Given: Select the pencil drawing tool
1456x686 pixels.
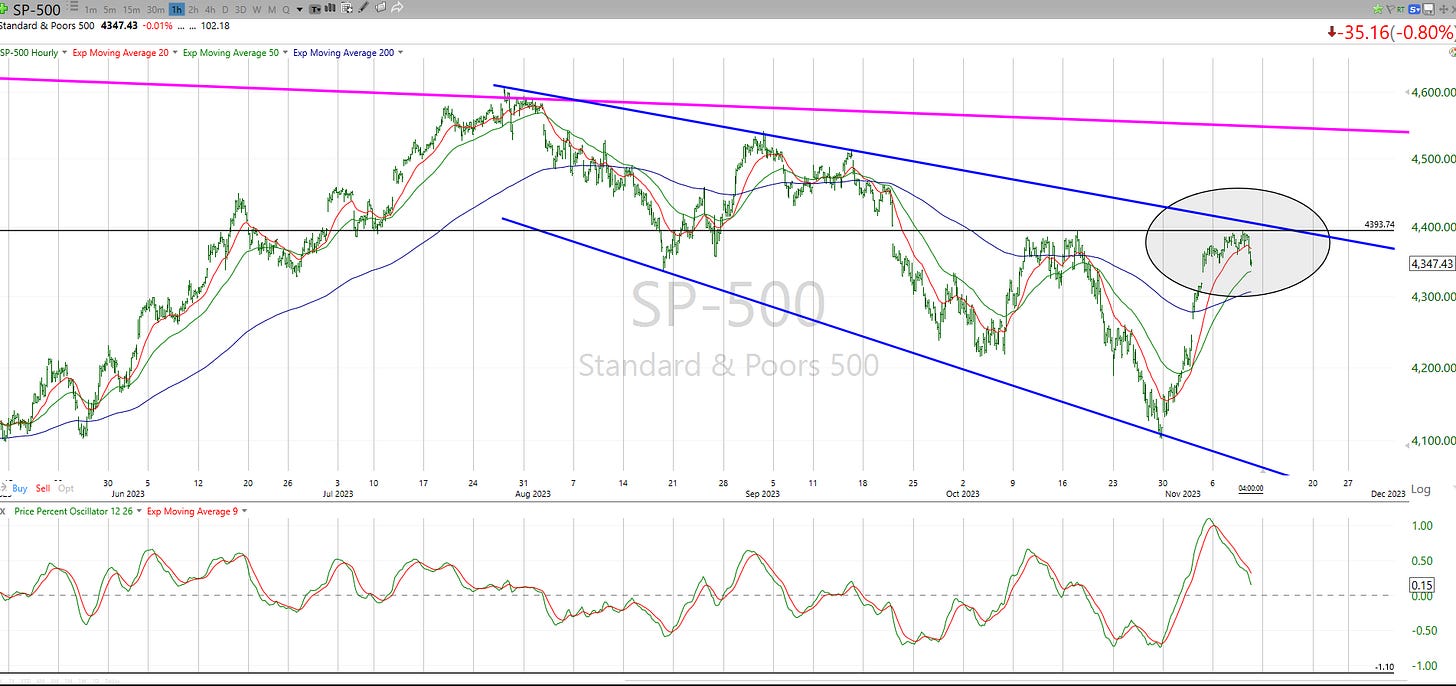Looking at the screenshot, I should [363, 8].
